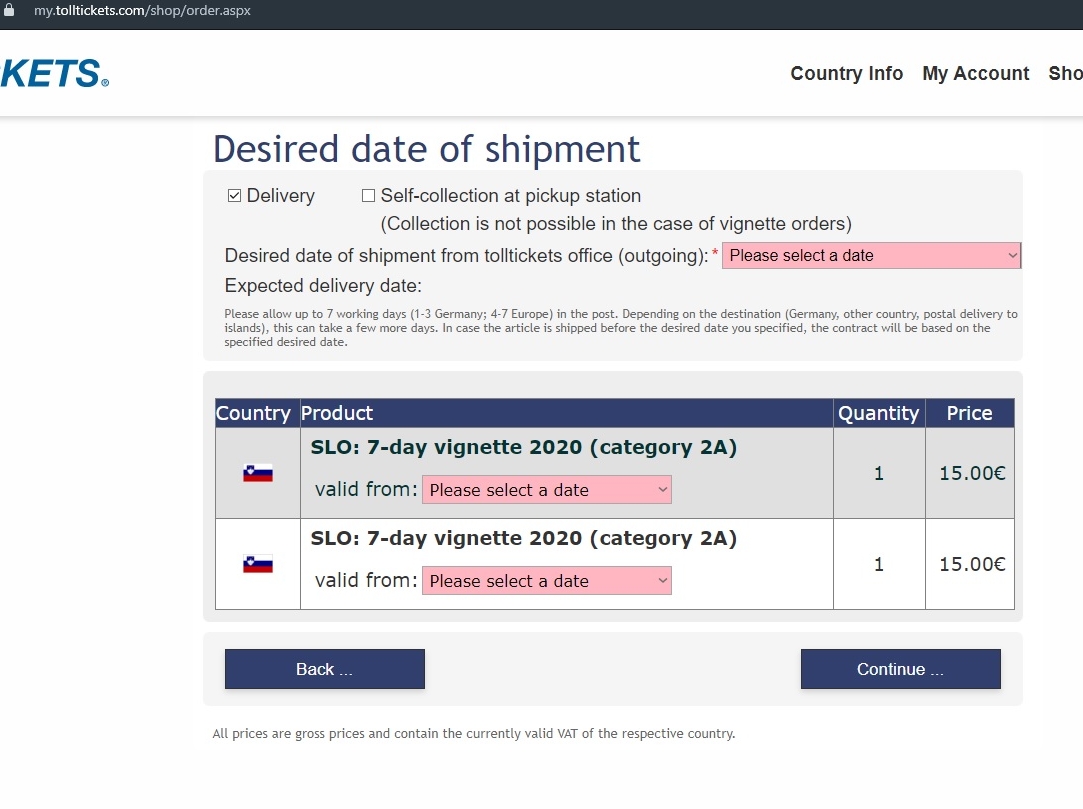Click the Quantity column header
The width and height of the screenshot is (1083, 809).
[x=878, y=414]
